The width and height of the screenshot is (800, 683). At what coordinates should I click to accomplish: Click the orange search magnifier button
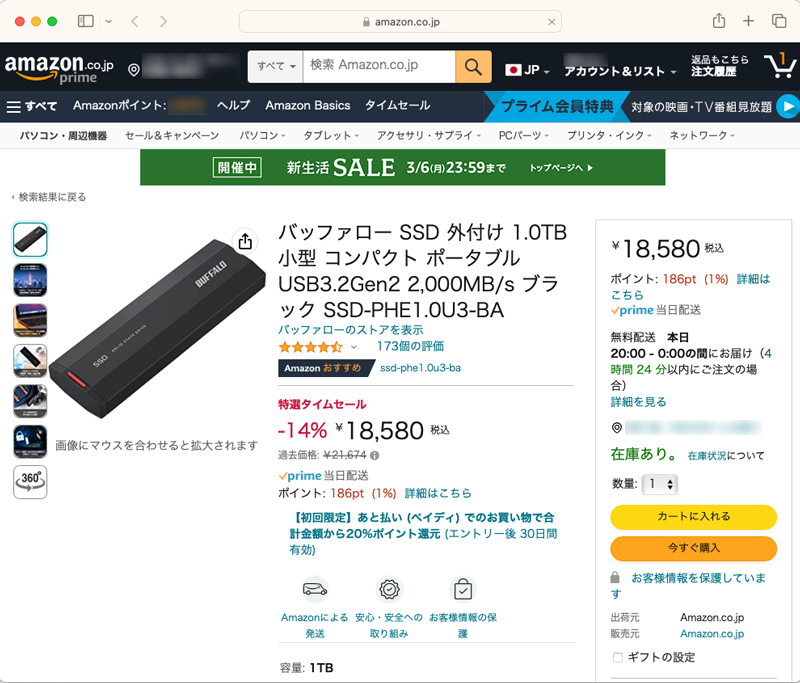pyautogui.click(x=473, y=67)
